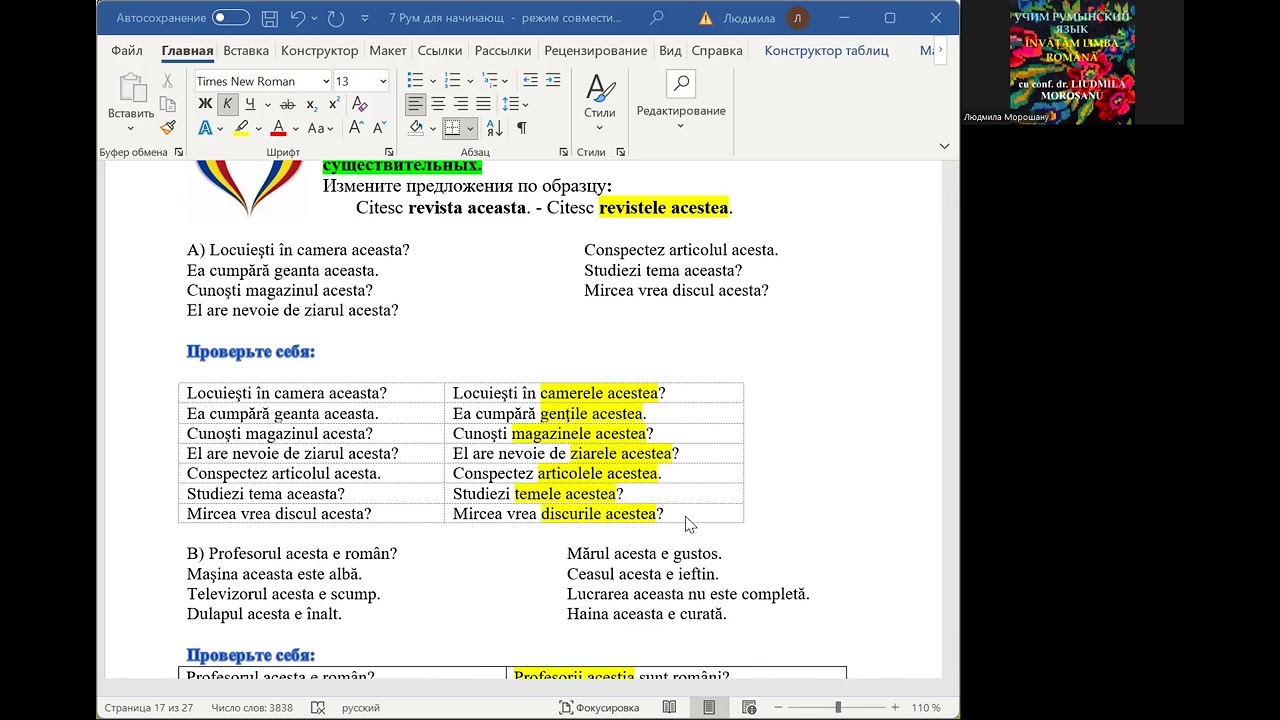Apply yellow text highlight color
Screen dimensions: 1280x720
click(x=241, y=128)
